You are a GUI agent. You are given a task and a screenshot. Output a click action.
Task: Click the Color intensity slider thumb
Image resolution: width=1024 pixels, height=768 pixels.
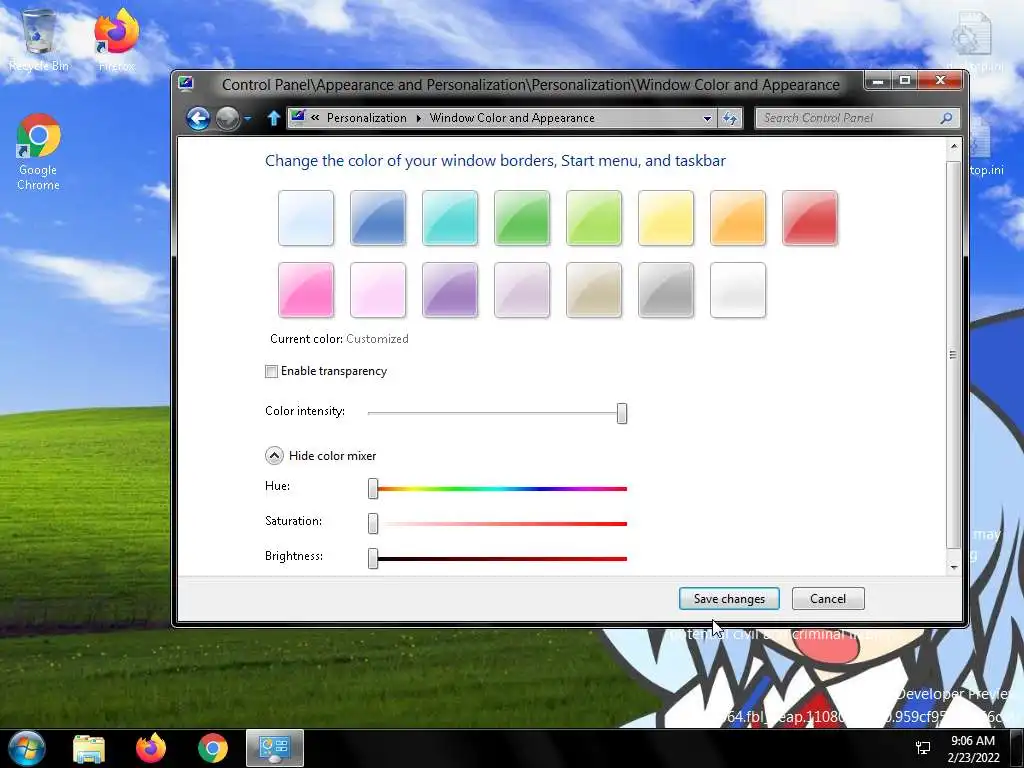(622, 413)
